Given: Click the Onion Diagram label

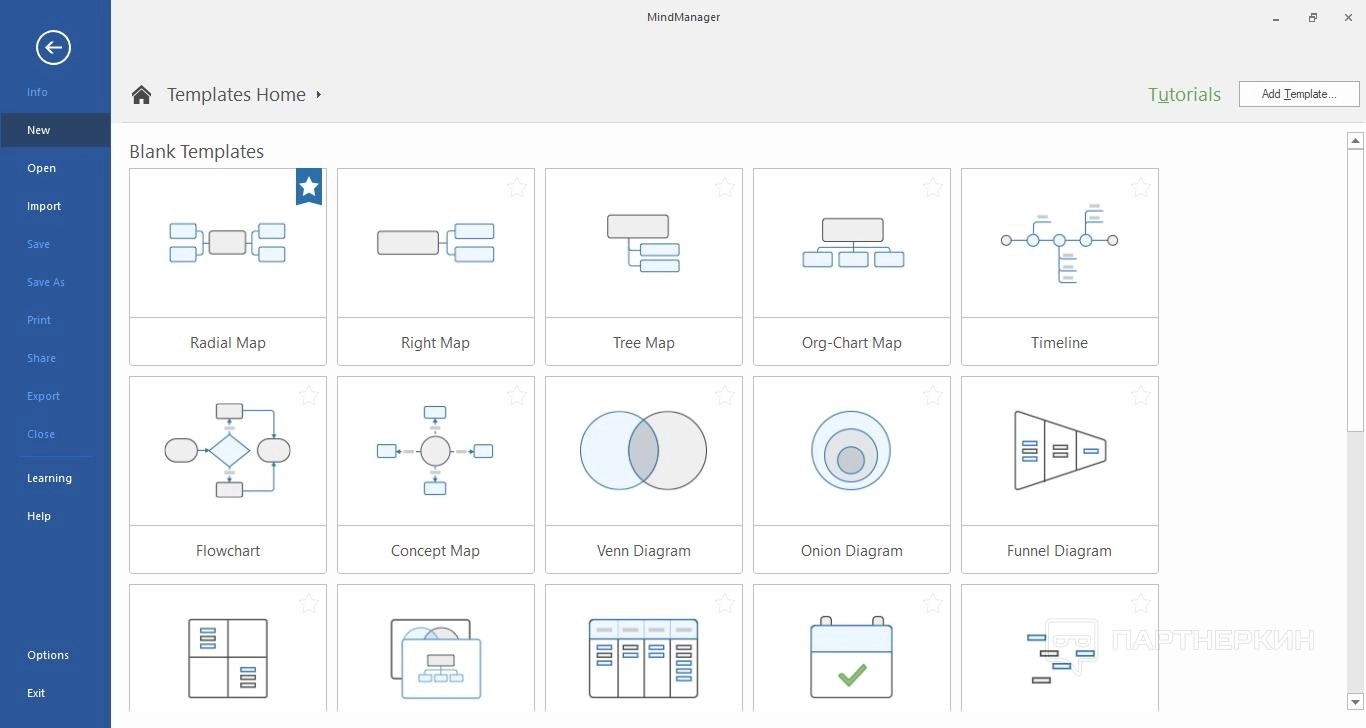Looking at the screenshot, I should pos(852,551).
